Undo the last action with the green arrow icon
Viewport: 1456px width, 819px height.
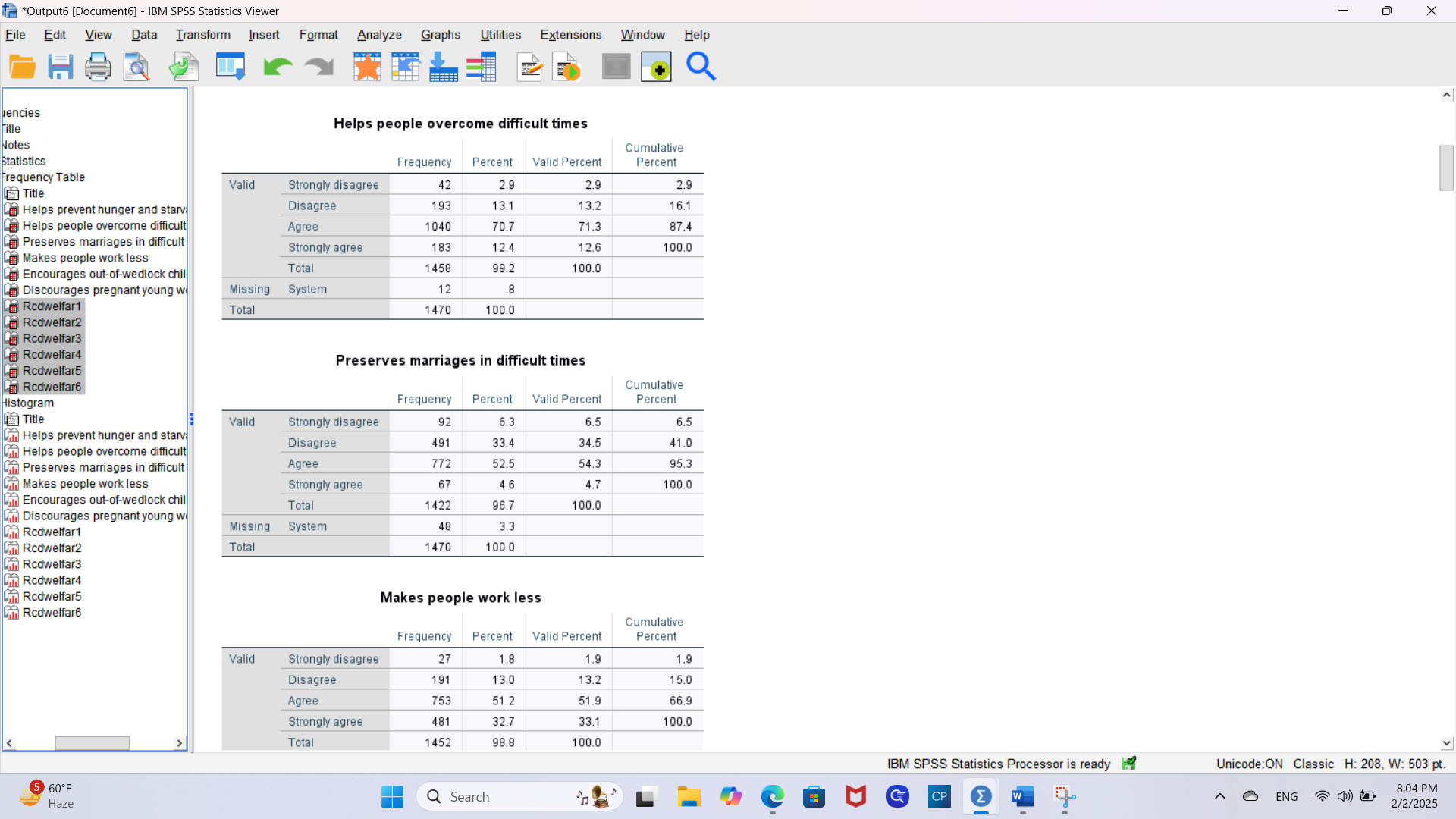click(276, 66)
